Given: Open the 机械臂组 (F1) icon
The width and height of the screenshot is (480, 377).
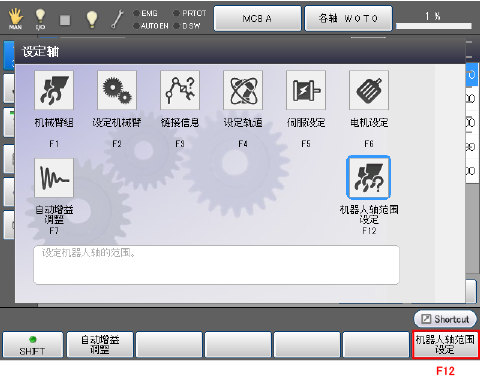Looking at the screenshot, I should tap(54, 90).
